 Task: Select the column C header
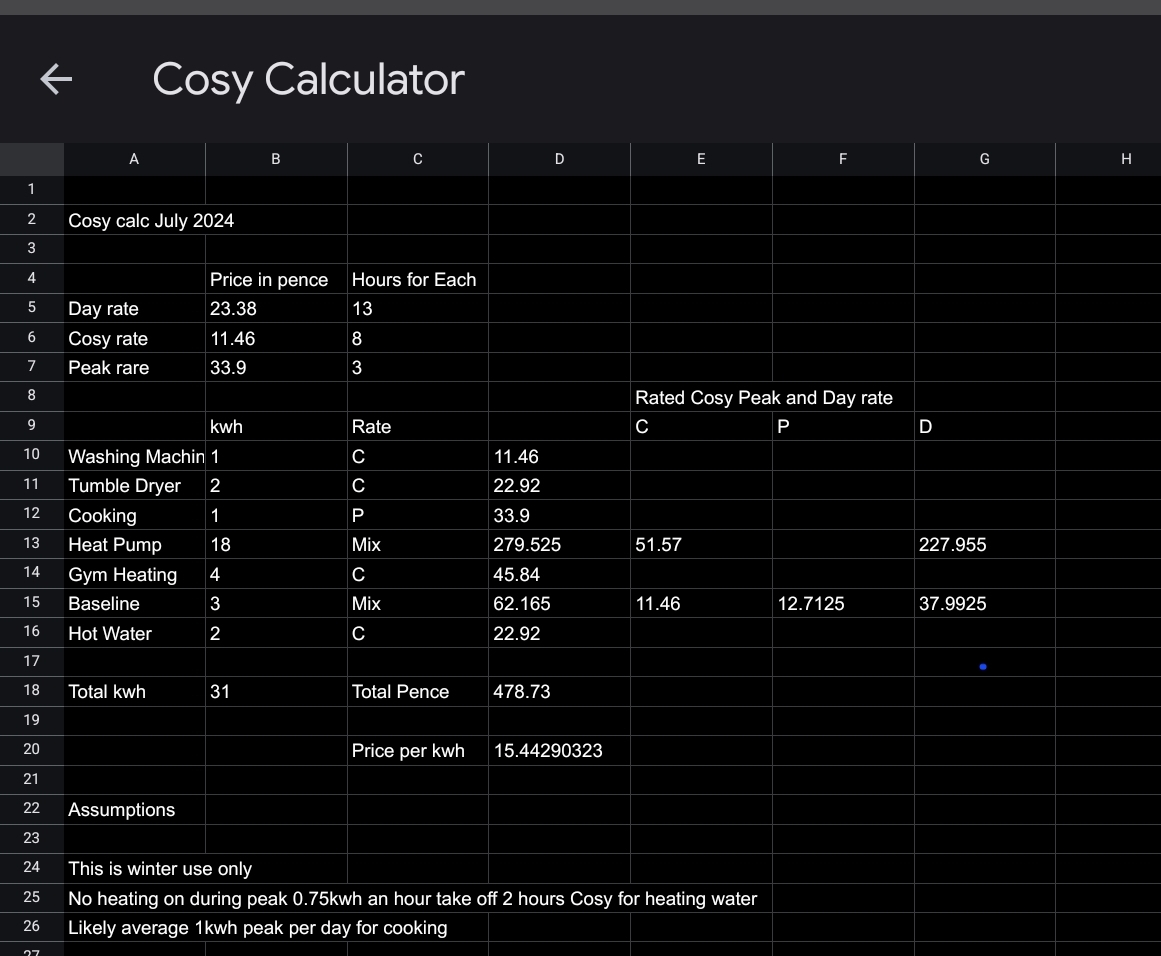pos(418,159)
